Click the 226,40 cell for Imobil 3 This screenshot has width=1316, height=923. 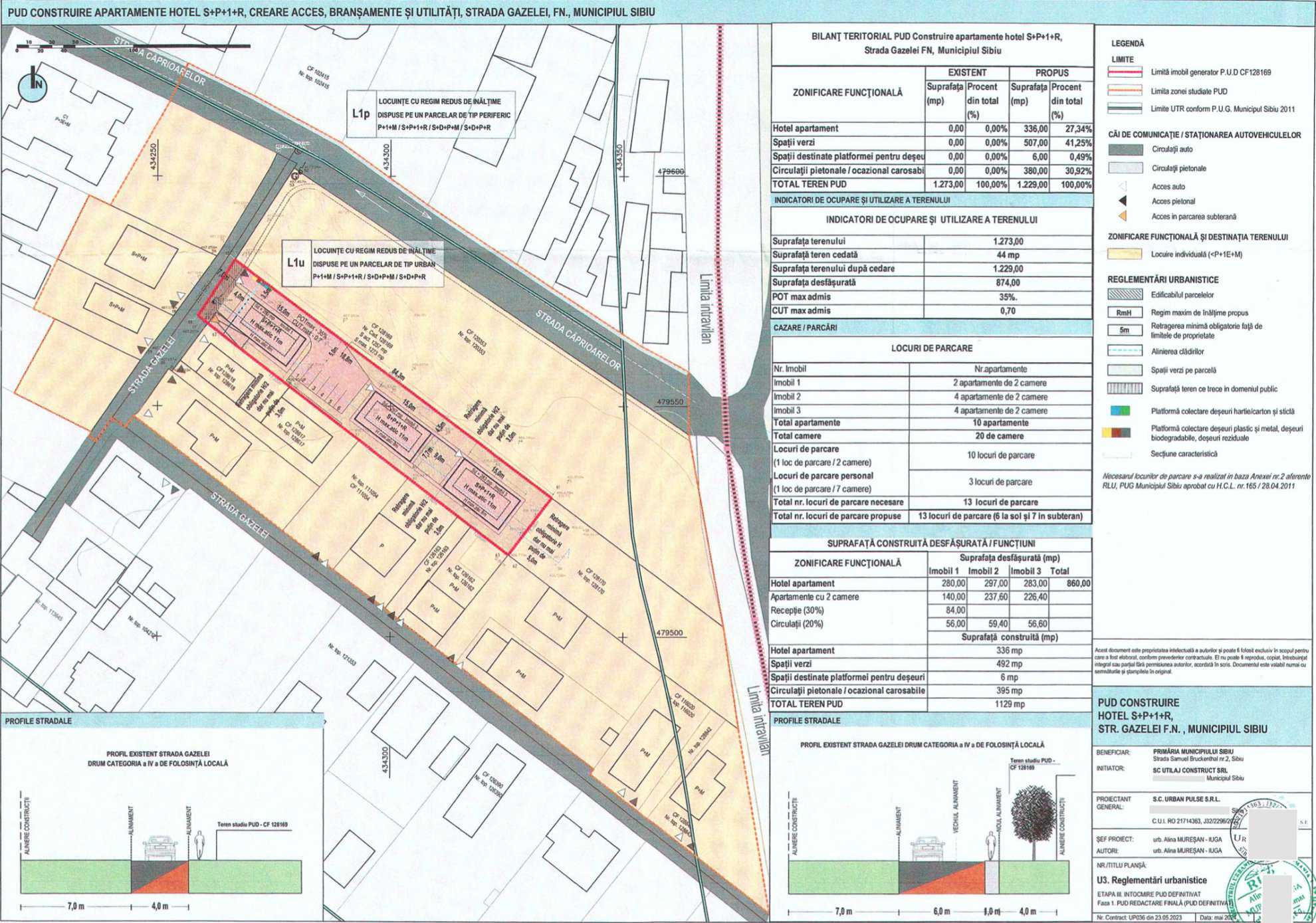point(1029,597)
